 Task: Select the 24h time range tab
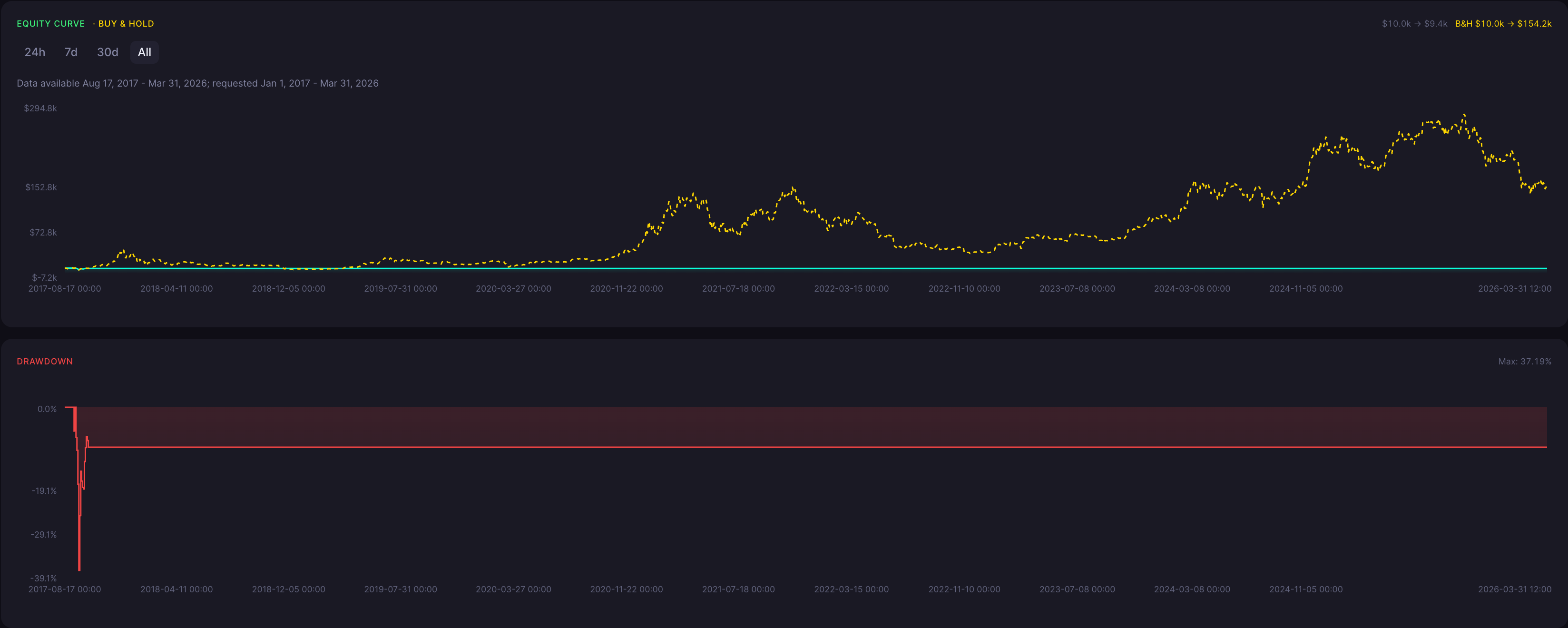point(35,52)
